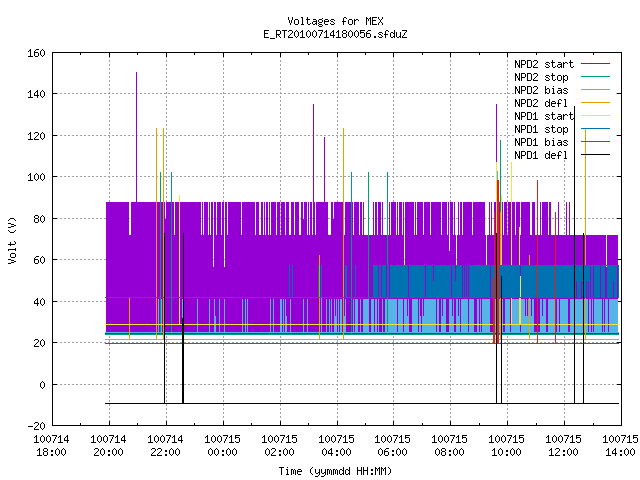This screenshot has width=640, height=480.
Task: Click the red NPD1 bias baseline at 20 V
Action: tap(362, 343)
